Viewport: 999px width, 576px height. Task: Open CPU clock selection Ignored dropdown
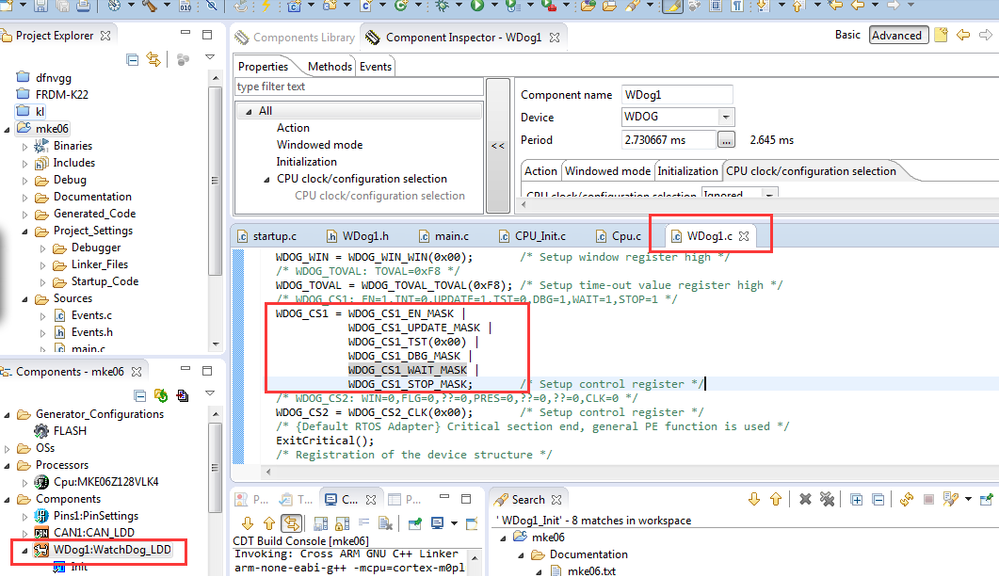pos(770,194)
